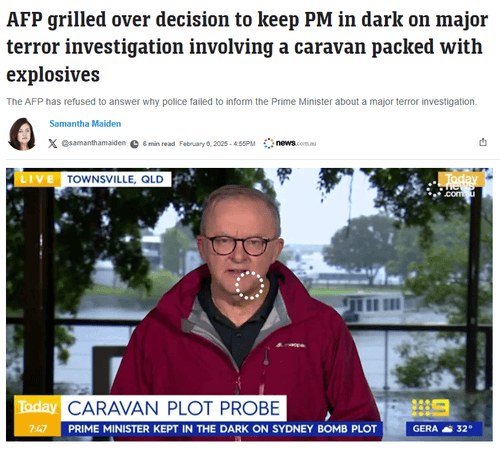Click the clock icon next to read time

tap(134, 144)
